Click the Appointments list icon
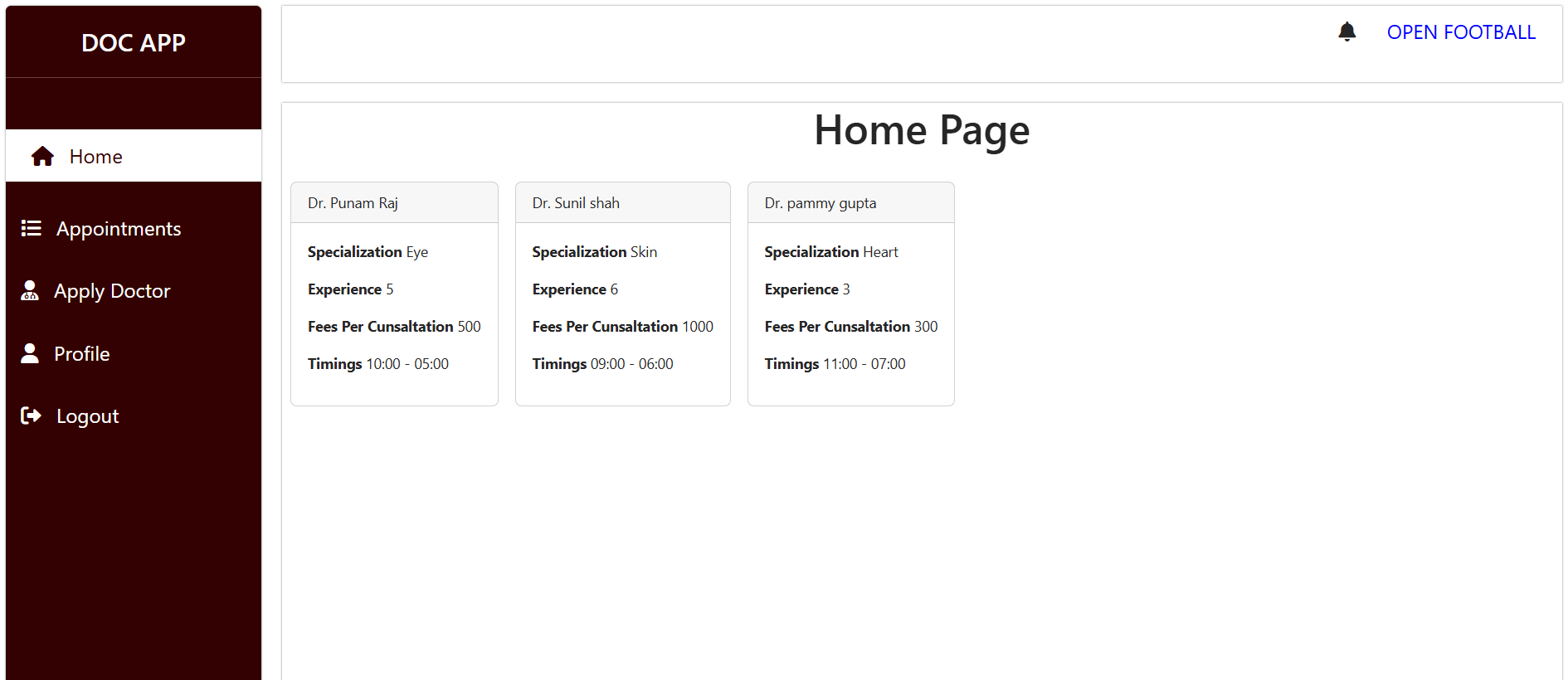This screenshot has height=680, width=1568. [31, 228]
